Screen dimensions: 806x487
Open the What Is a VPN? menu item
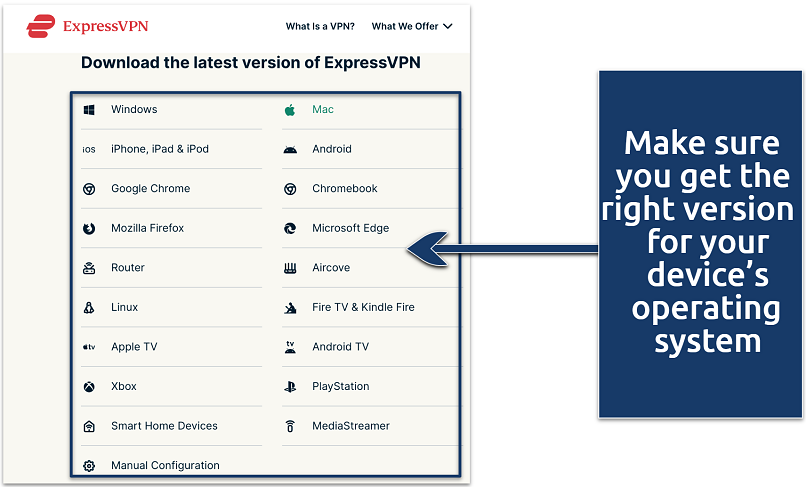click(x=320, y=26)
